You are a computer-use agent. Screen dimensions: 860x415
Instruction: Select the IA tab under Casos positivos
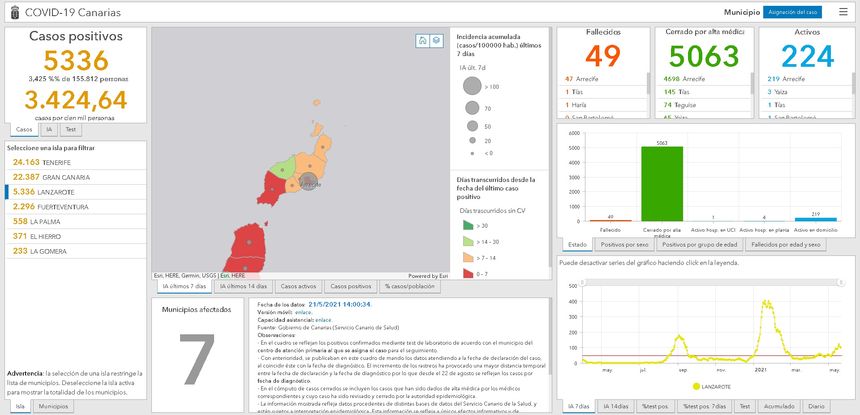point(47,129)
